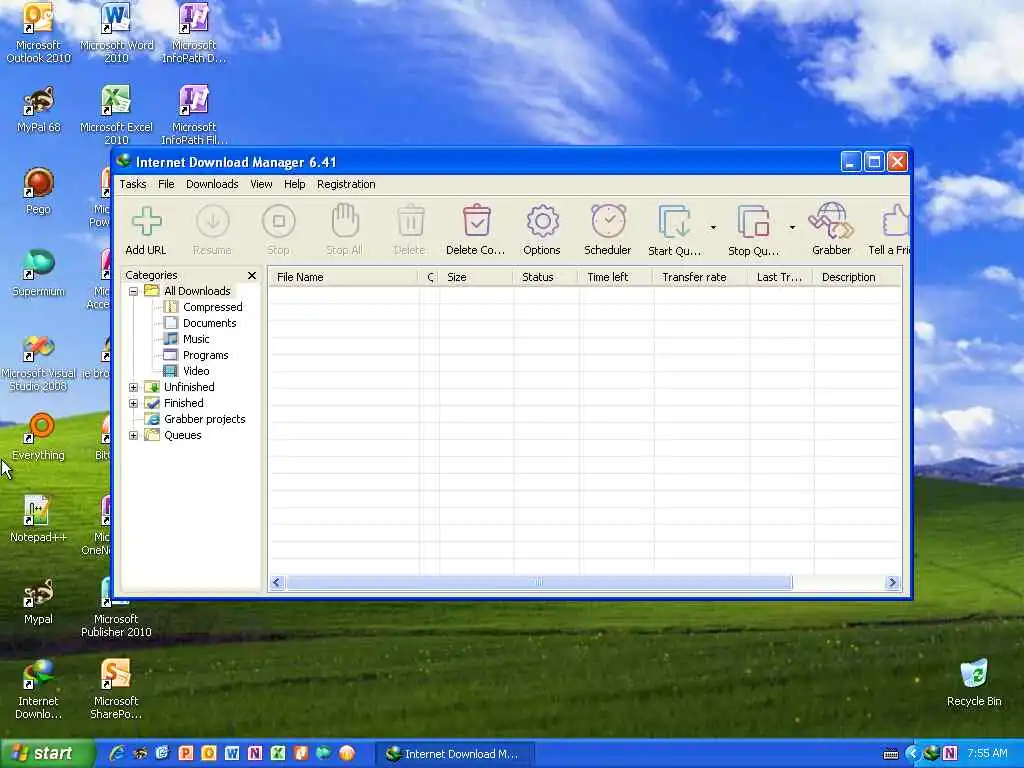This screenshot has width=1024, height=768.
Task: Select the Queues category label
Action: click(183, 436)
